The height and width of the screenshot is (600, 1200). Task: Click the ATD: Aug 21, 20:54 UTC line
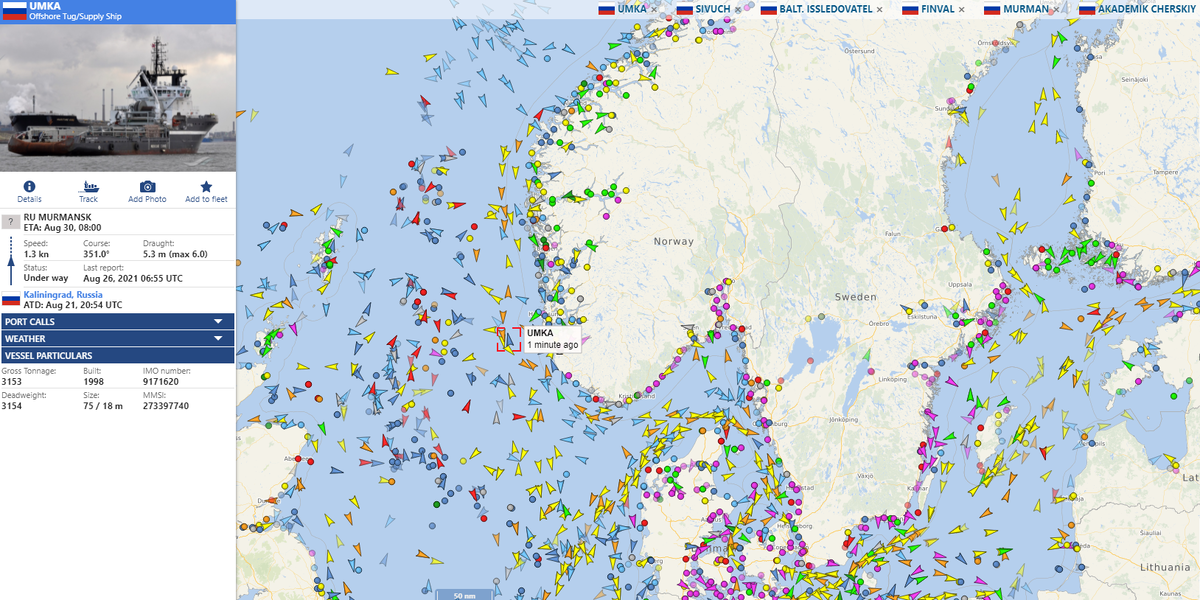pos(73,305)
